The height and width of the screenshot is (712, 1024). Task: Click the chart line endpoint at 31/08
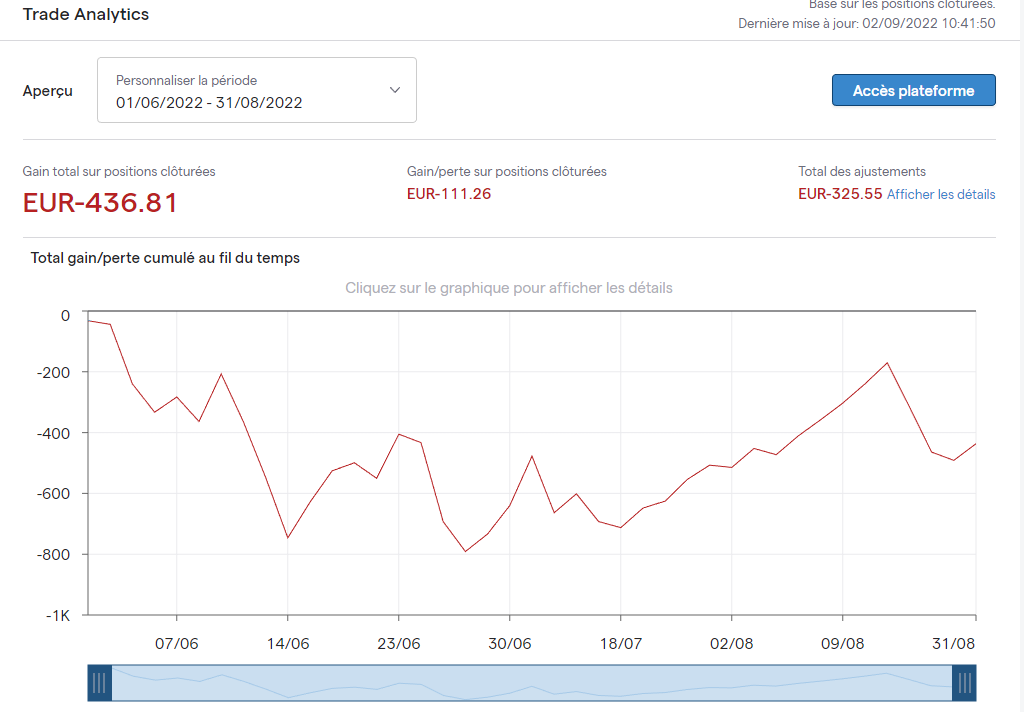(975, 444)
